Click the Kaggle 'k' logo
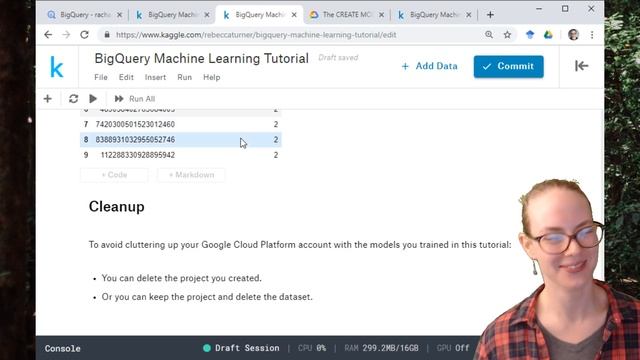640x360 pixels. pos(57,67)
